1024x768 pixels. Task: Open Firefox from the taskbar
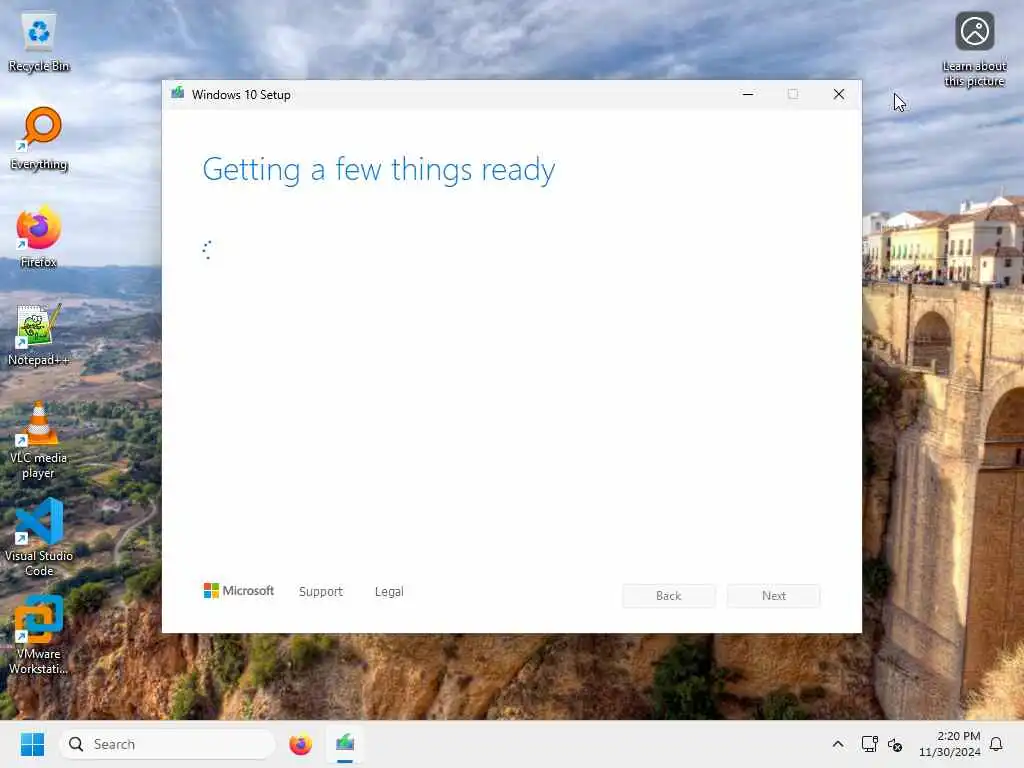point(300,744)
